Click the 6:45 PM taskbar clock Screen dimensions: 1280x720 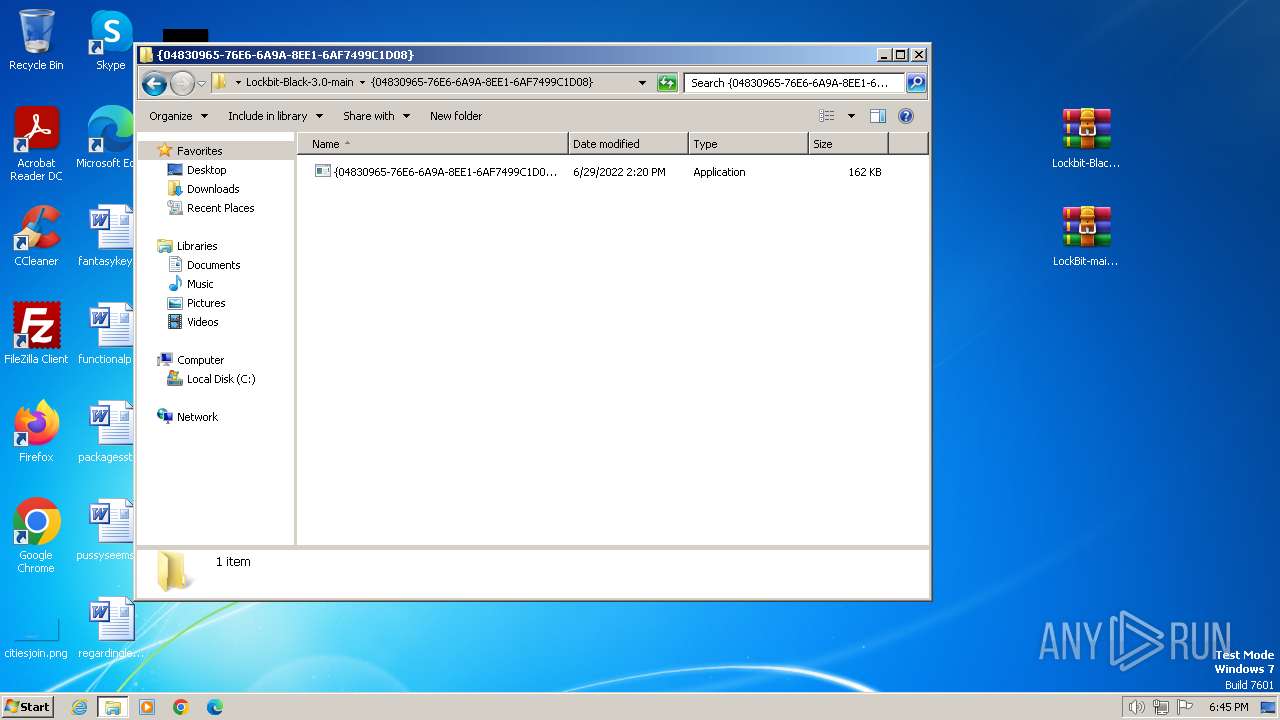(1228, 707)
